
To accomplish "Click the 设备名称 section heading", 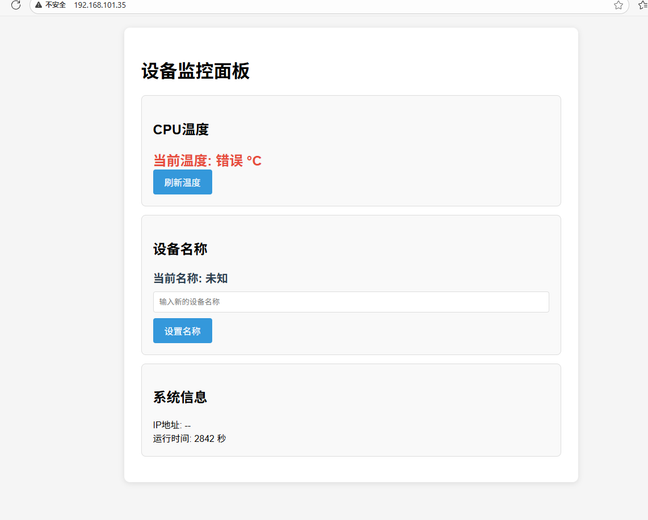I will tap(180, 248).
